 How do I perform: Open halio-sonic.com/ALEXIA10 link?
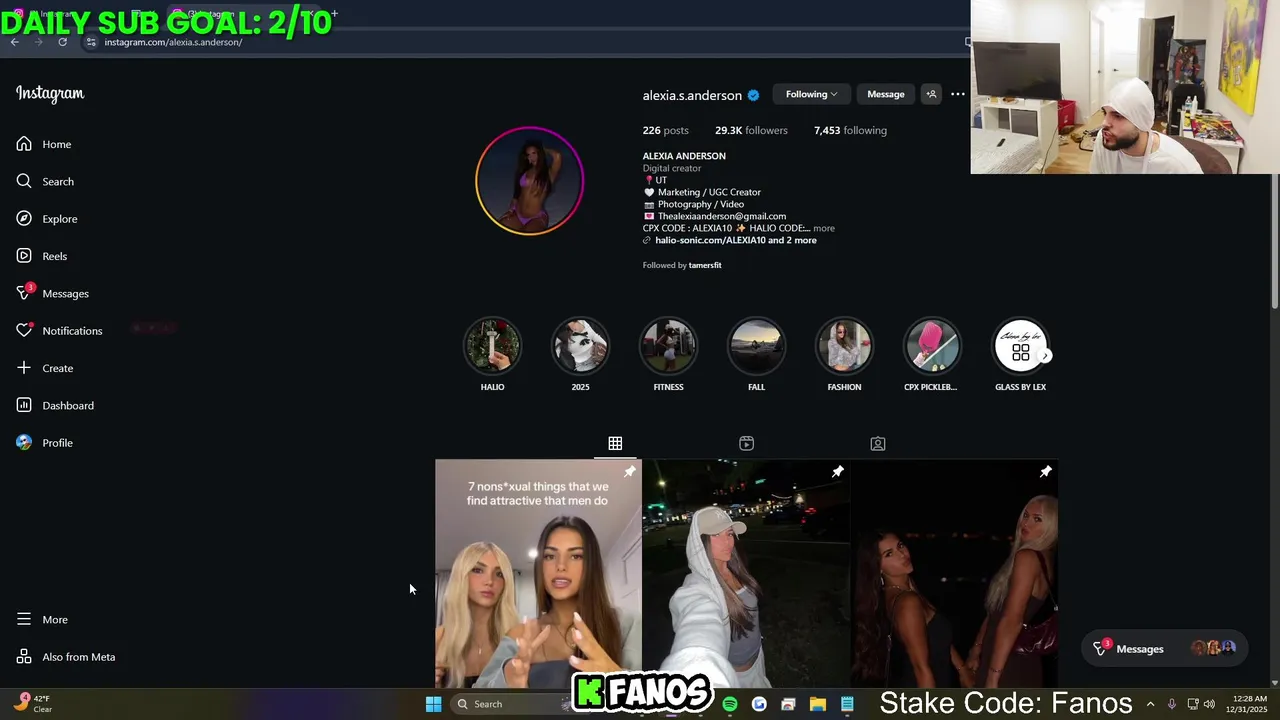[x=736, y=240]
